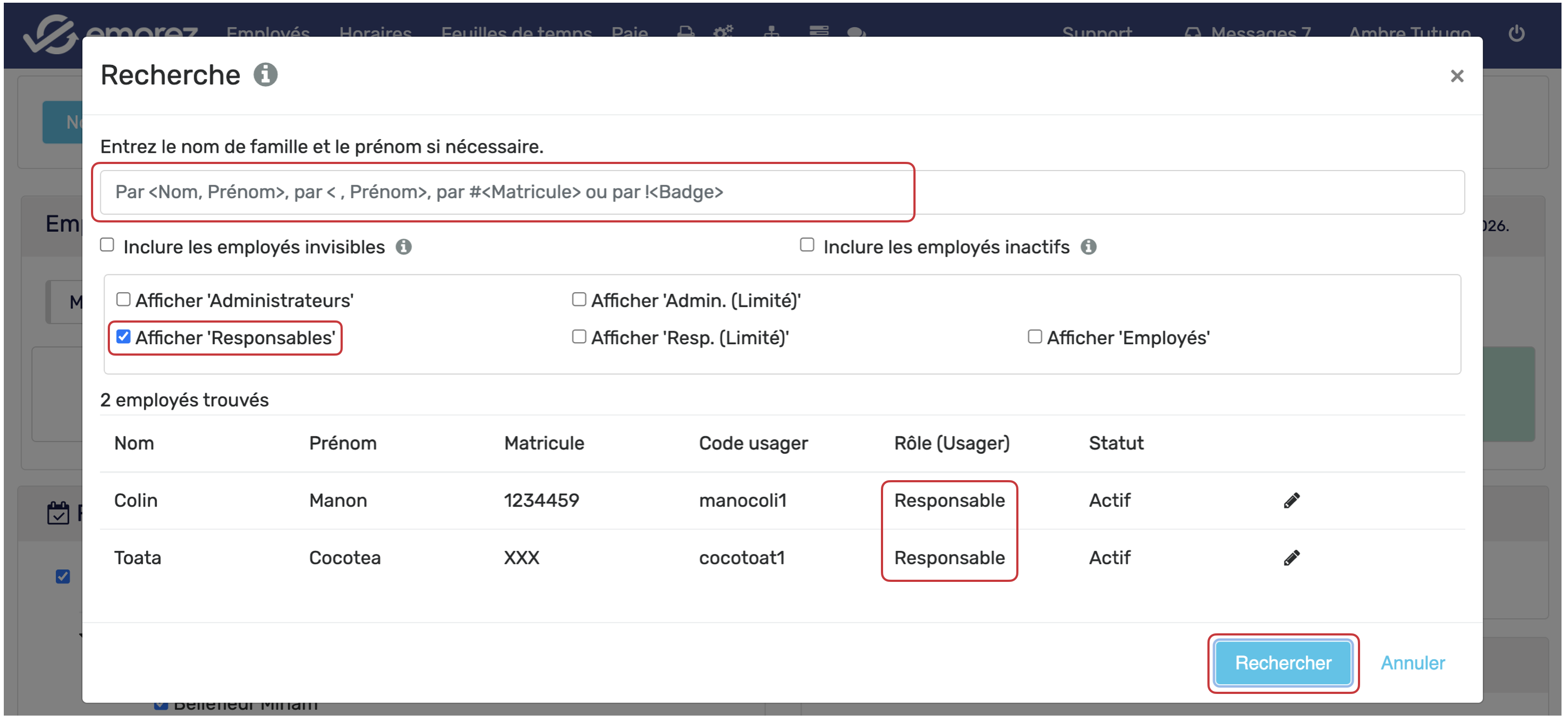Screen dimensions: 1568x721
Task: Click info icon next to inactive employees
Action: click(x=1088, y=247)
